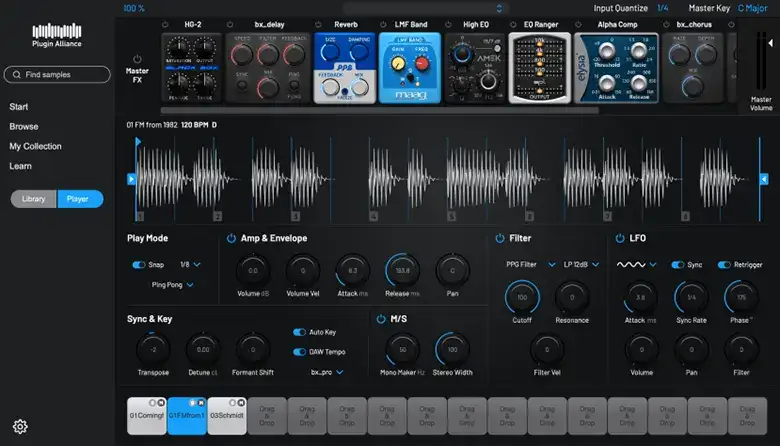Click the Mono Maker Hz knob
This screenshot has height=446, width=780.
tap(402, 350)
